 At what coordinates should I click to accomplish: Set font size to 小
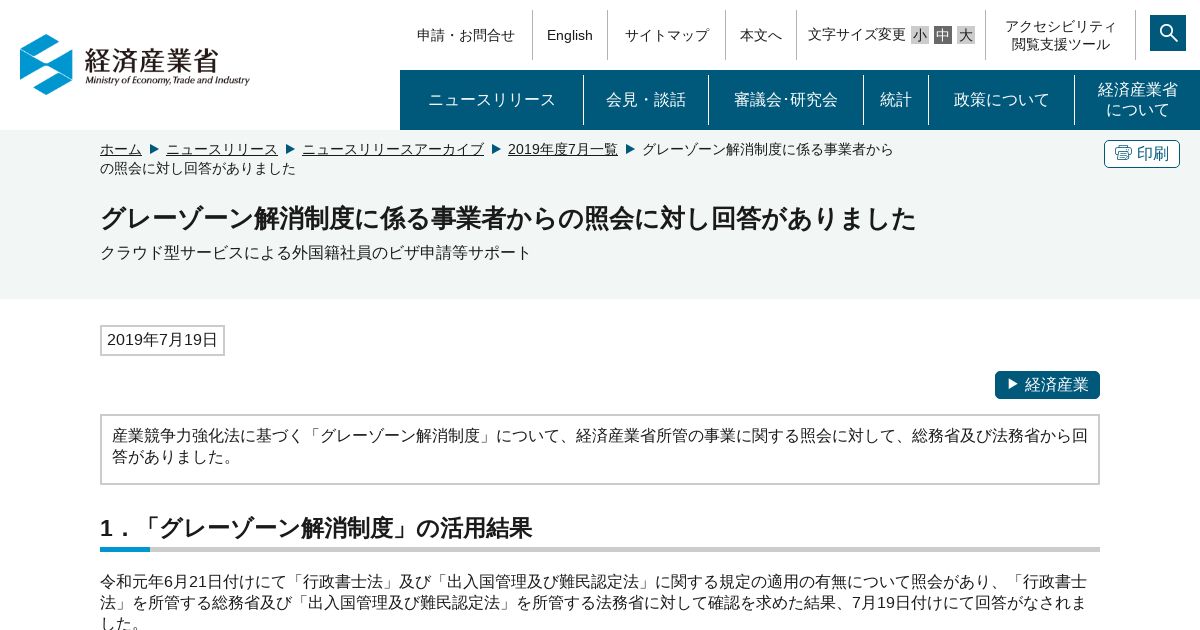tap(920, 35)
